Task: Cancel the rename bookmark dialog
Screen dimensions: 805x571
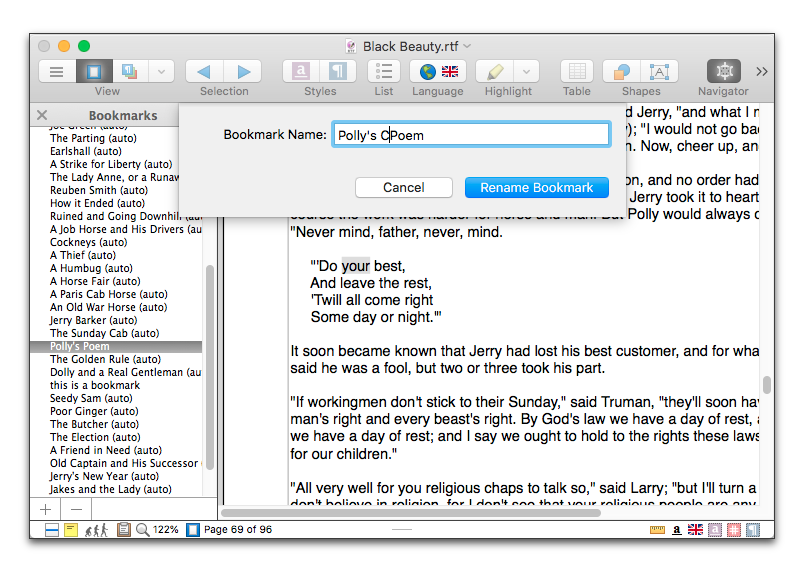Action: (x=404, y=187)
